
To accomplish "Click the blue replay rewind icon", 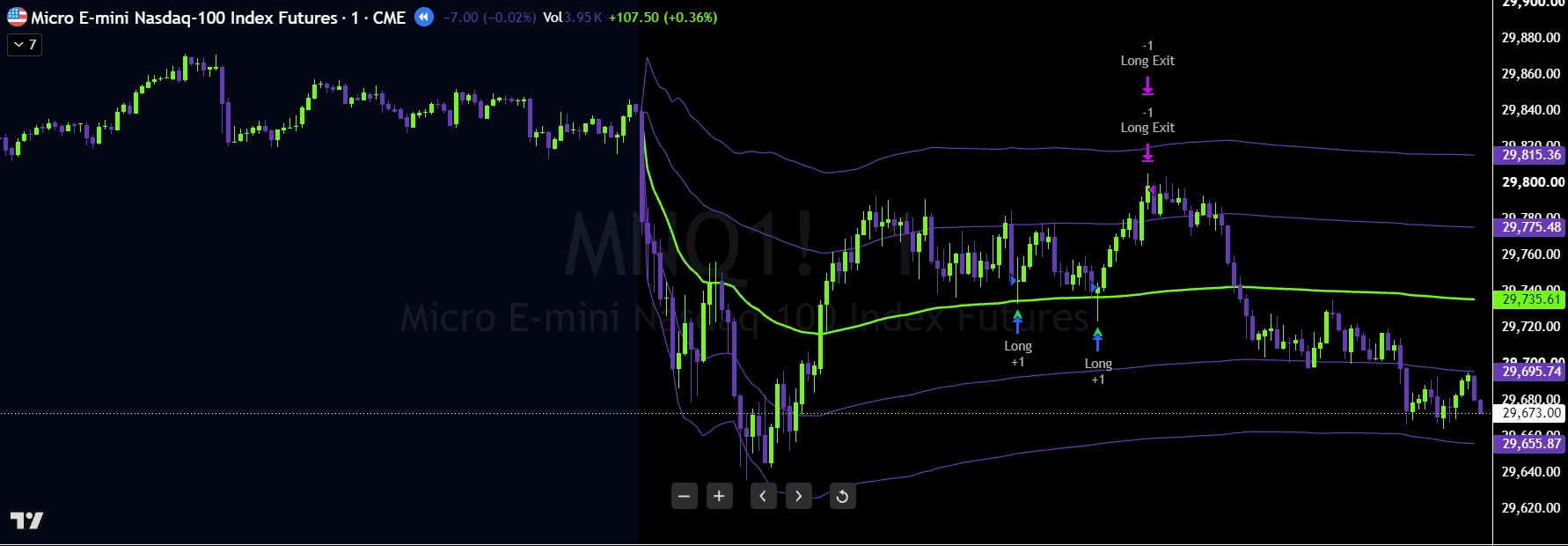I will [424, 17].
